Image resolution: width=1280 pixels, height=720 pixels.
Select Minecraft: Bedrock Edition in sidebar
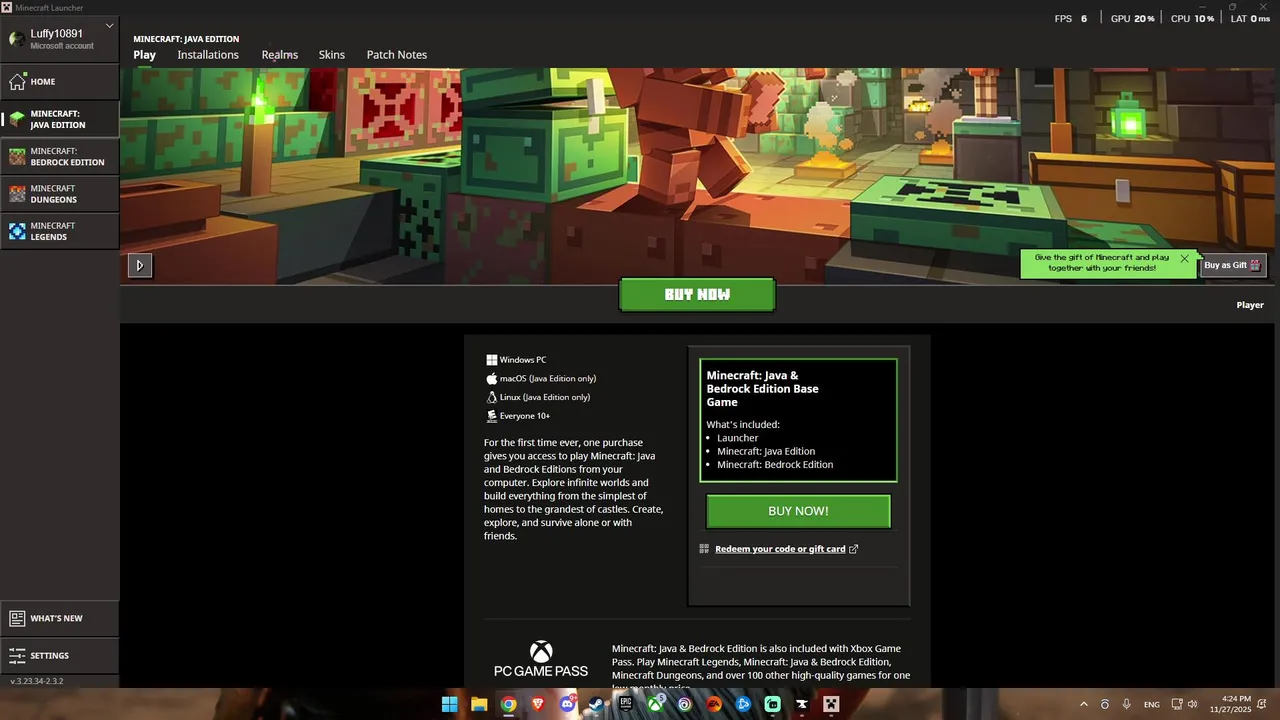click(59, 156)
